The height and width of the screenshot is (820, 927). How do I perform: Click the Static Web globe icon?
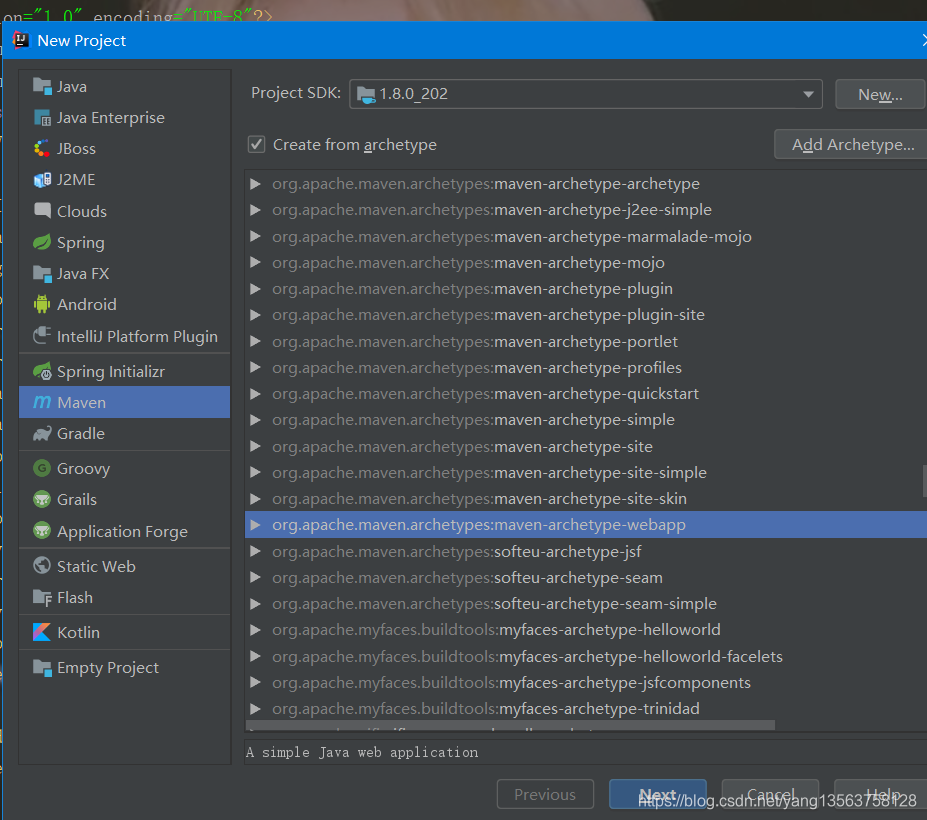click(42, 566)
